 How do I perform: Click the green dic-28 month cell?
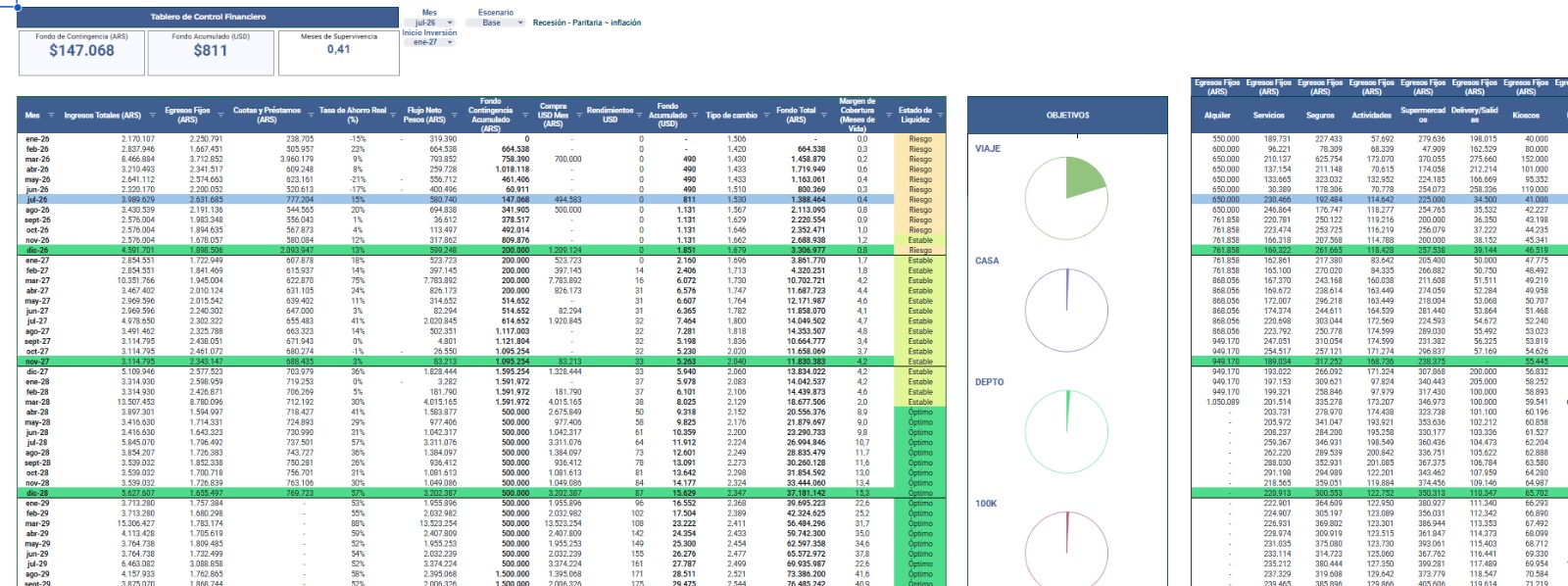tap(36, 493)
